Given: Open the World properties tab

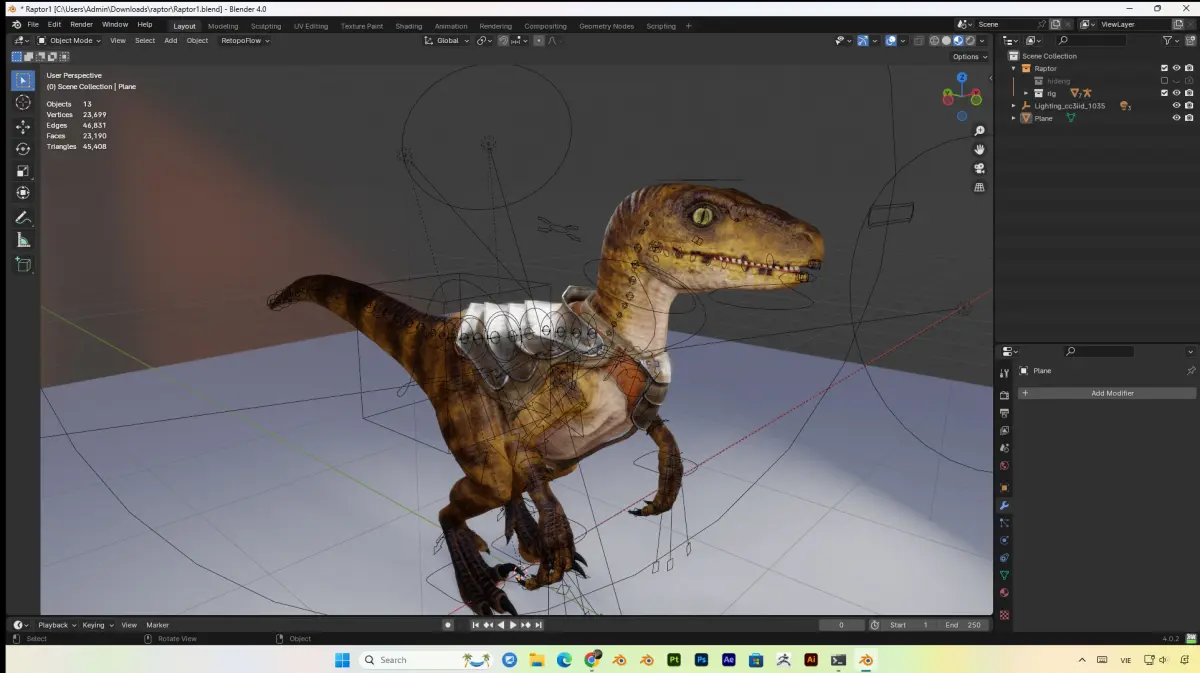Looking at the screenshot, I should 1004,465.
